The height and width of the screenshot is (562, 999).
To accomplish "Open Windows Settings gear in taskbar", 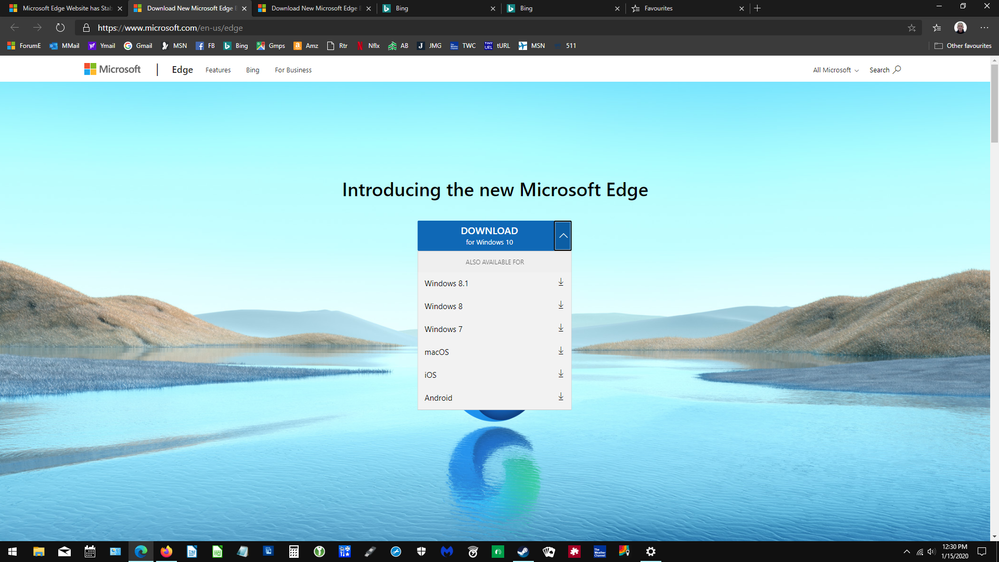I will coord(650,551).
